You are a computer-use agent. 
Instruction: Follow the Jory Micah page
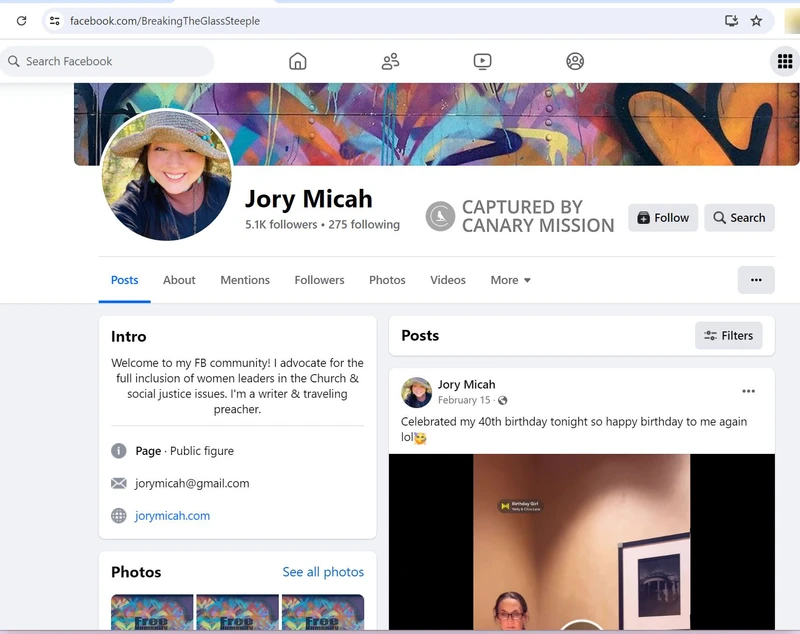663,218
